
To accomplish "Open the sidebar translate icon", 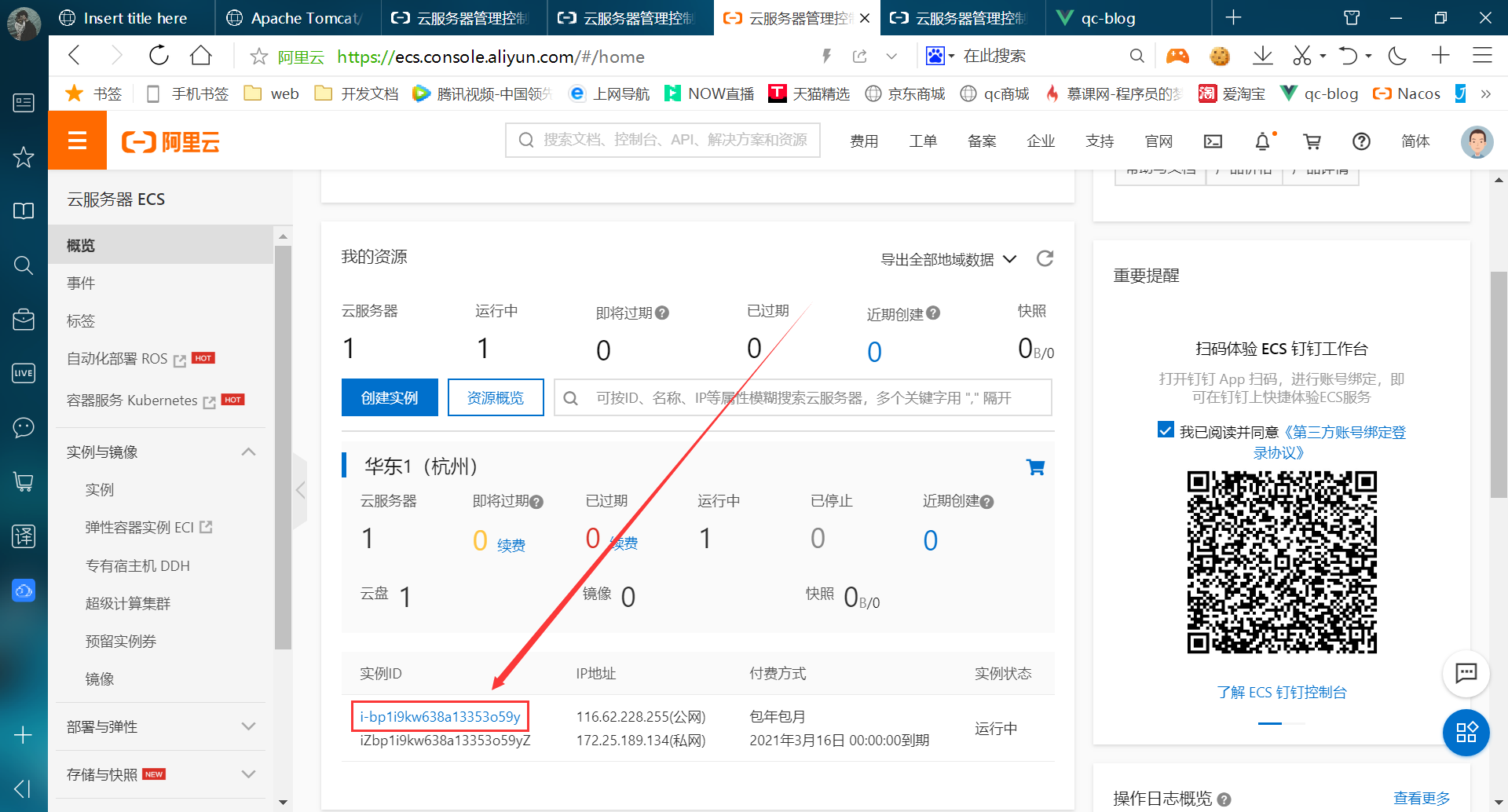I will tap(24, 536).
